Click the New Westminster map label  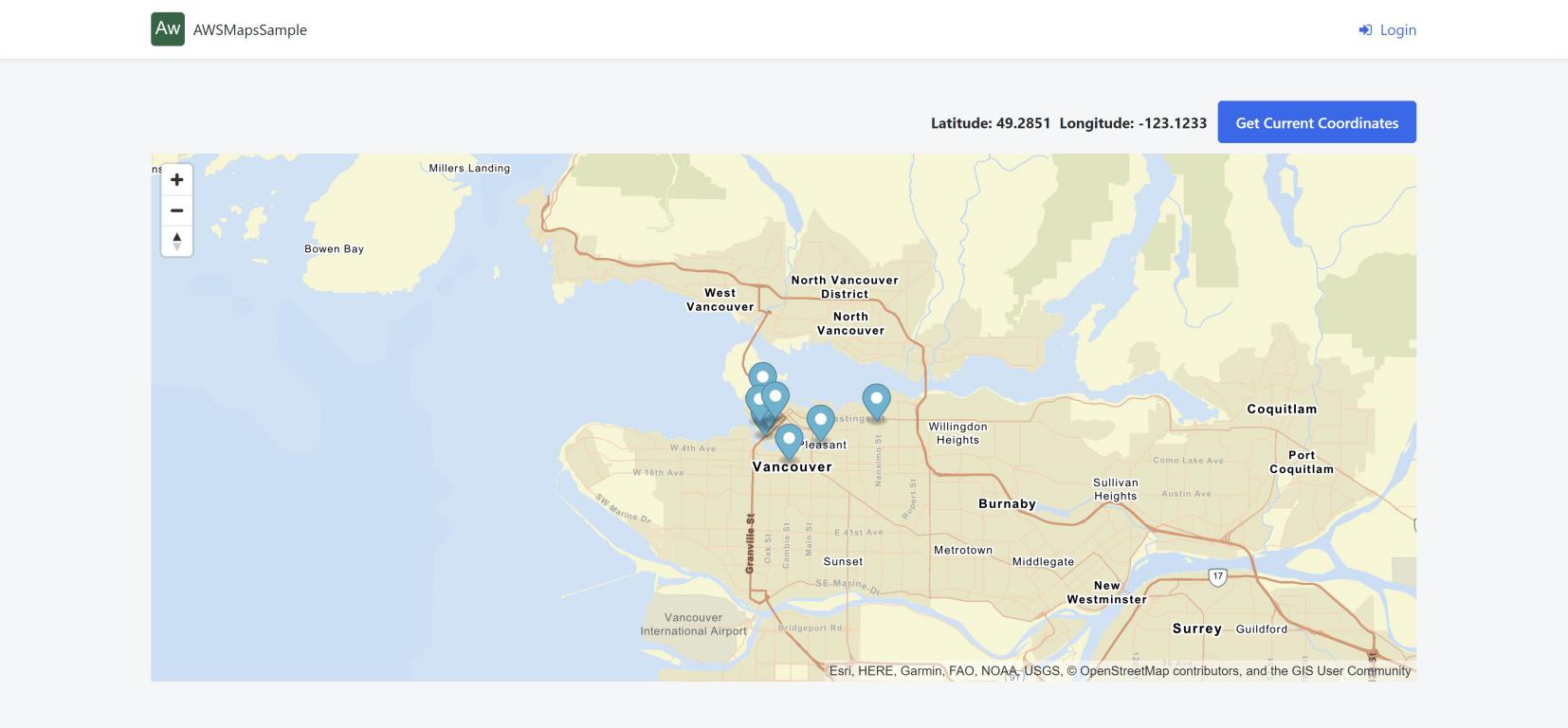point(1106,592)
